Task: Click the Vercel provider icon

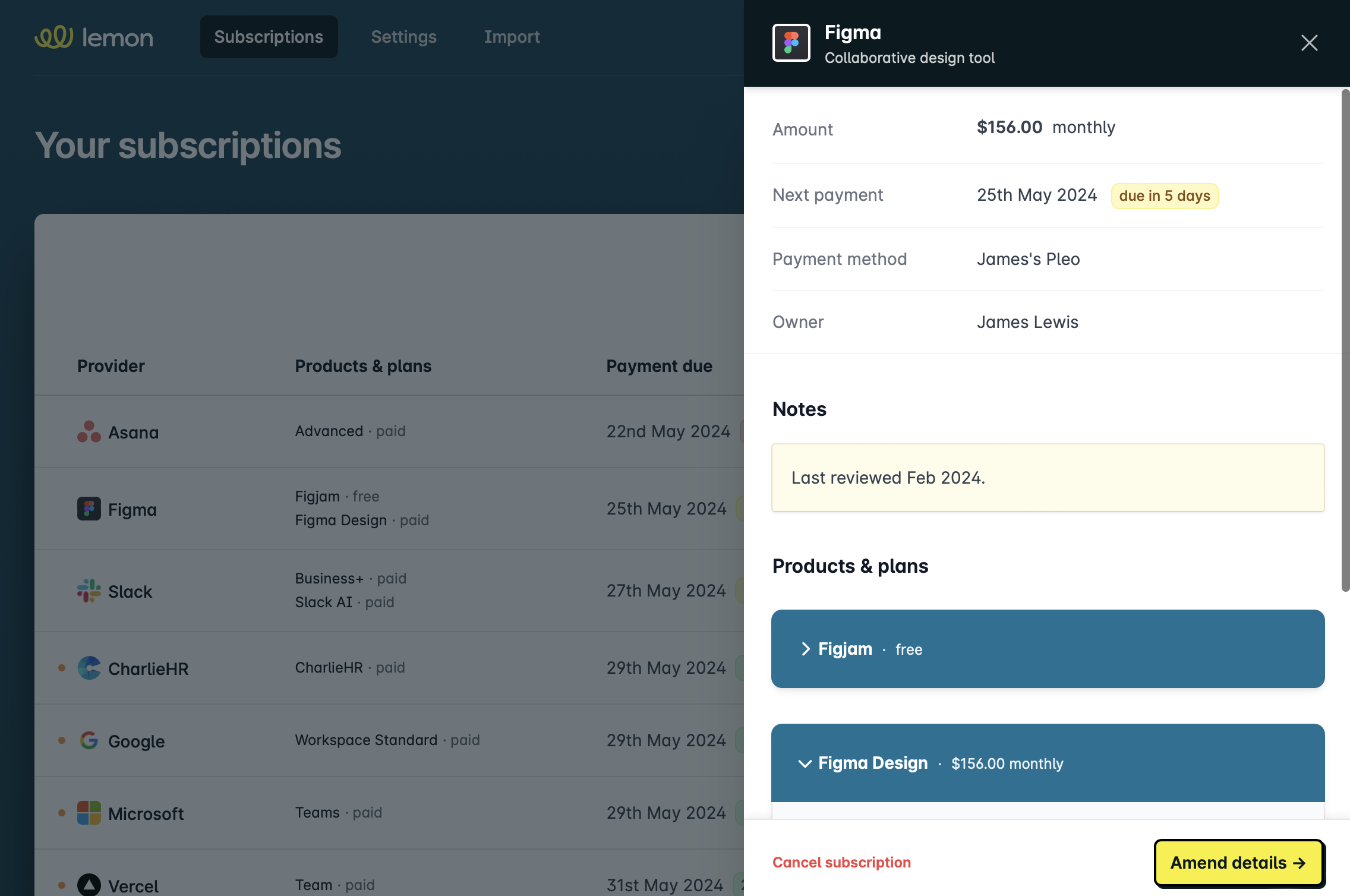Action: coord(89,885)
